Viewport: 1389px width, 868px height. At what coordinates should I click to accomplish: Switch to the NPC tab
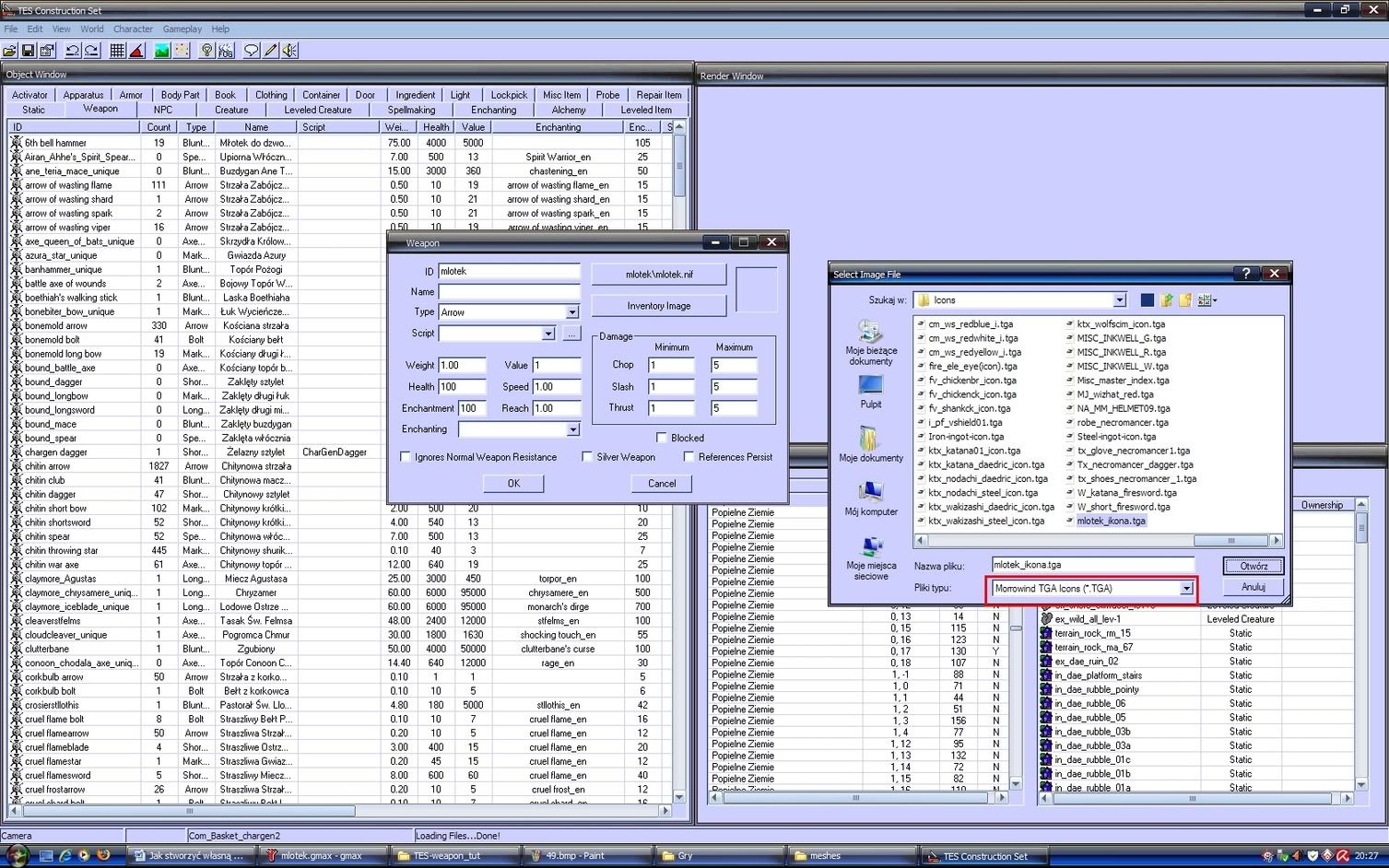coord(163,110)
